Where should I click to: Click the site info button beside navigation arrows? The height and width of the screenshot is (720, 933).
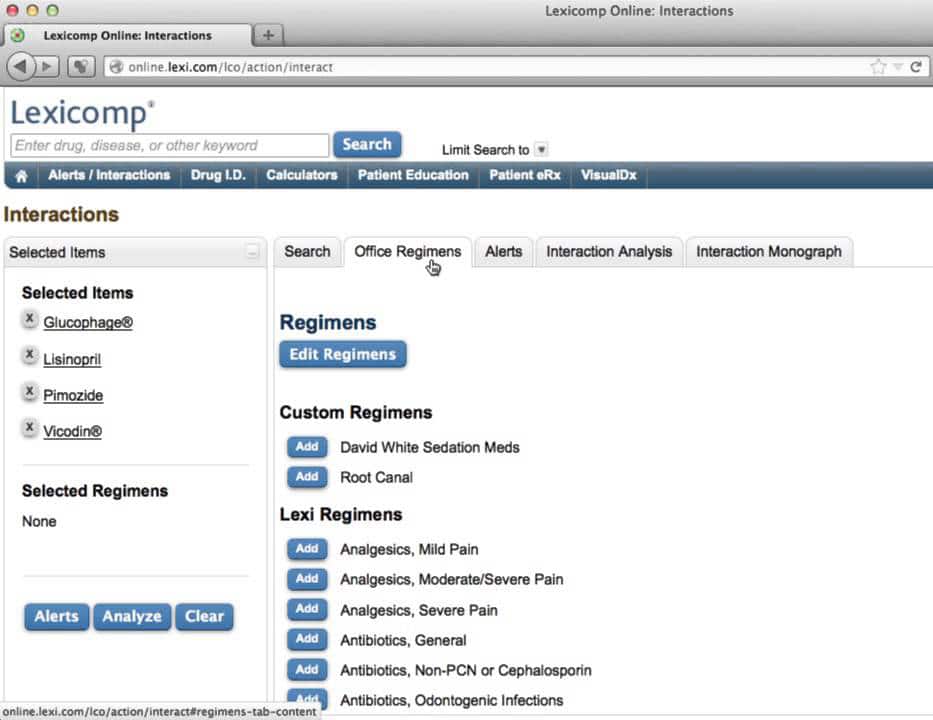[x=81, y=66]
